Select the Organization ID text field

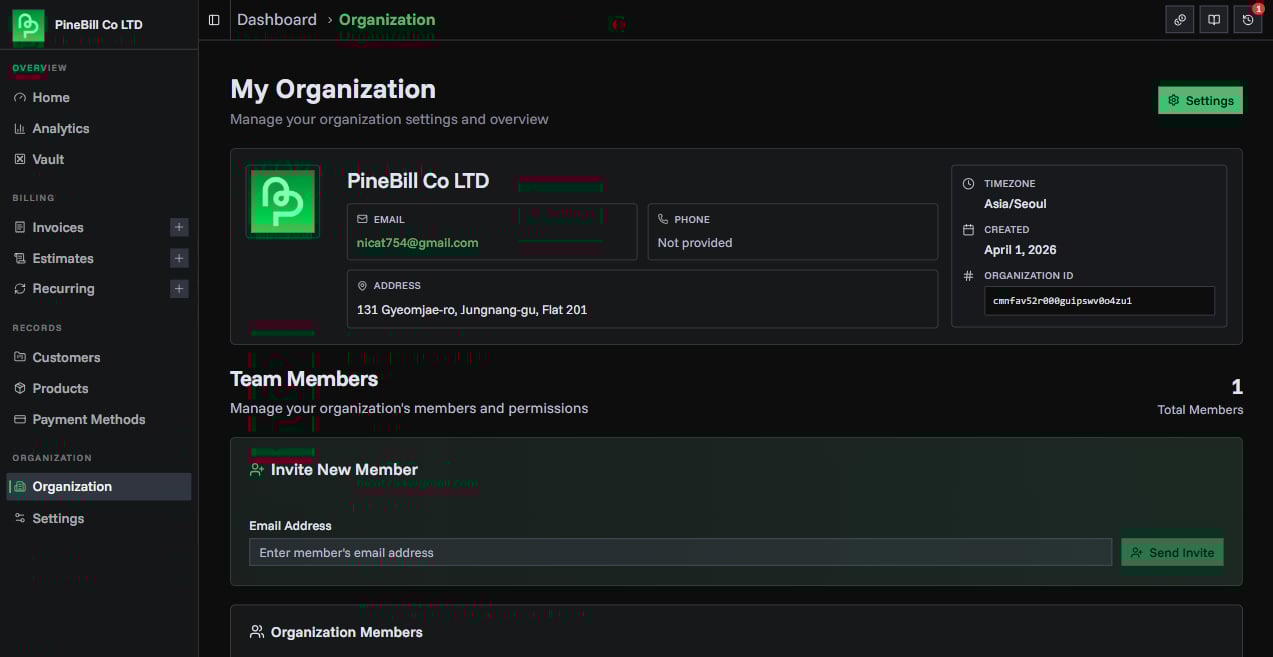(x=1098, y=300)
